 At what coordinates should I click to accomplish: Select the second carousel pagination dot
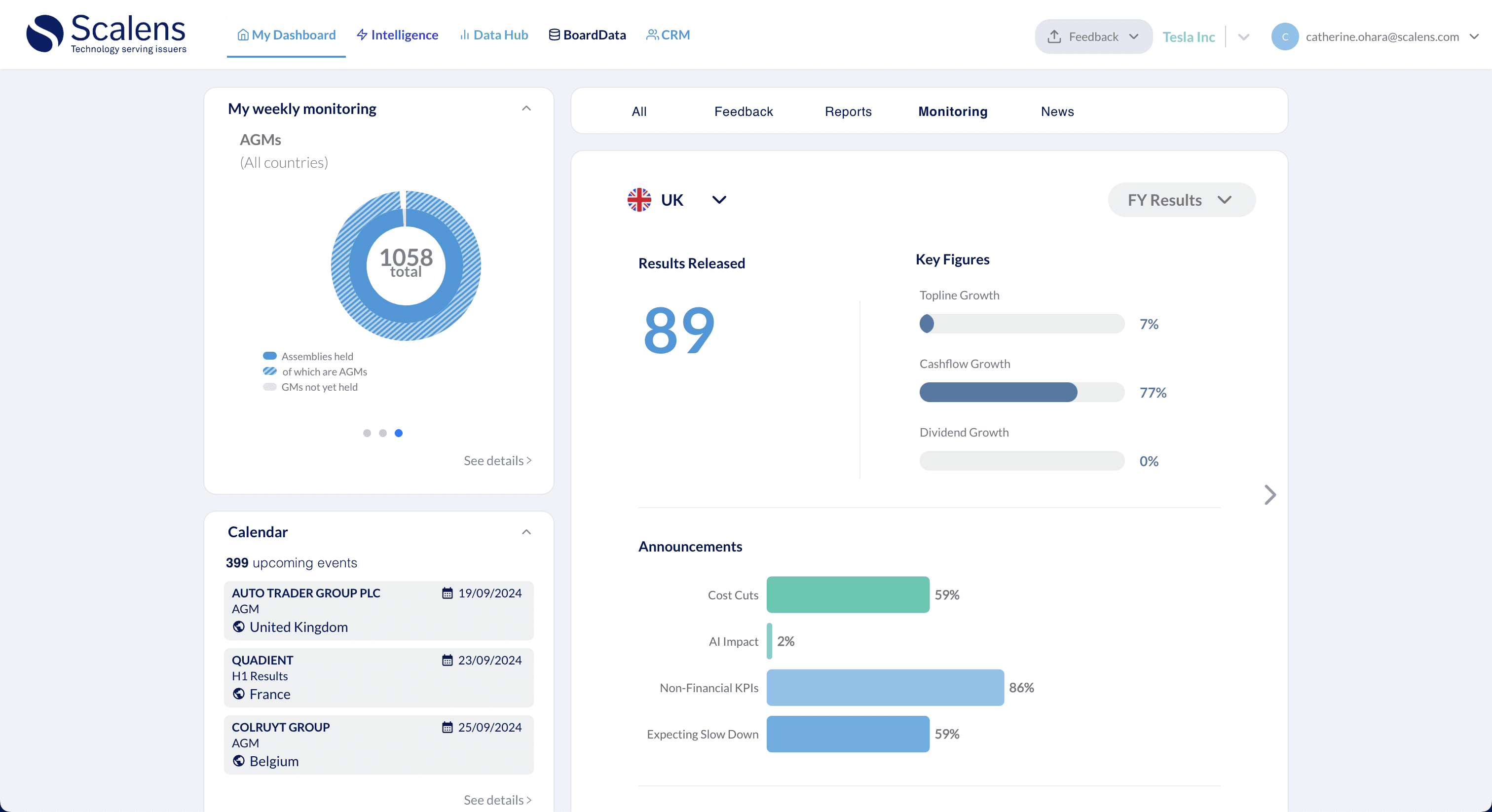tap(383, 433)
